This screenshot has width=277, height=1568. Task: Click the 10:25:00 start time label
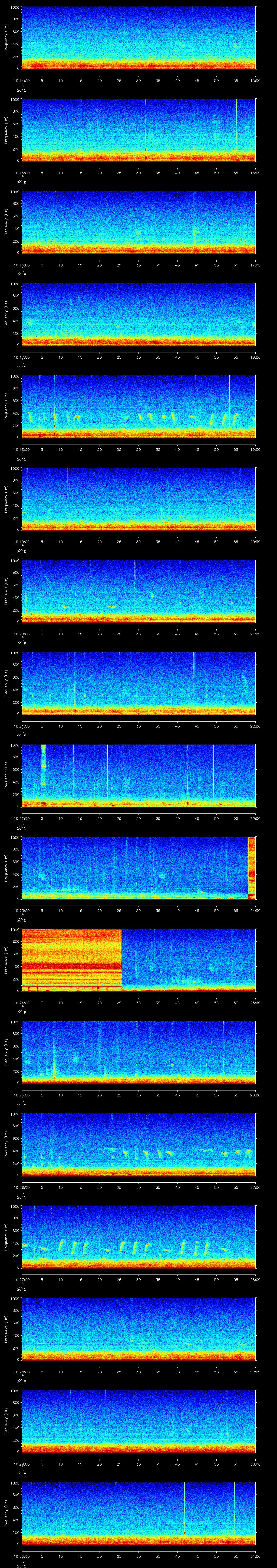(x=21, y=1095)
